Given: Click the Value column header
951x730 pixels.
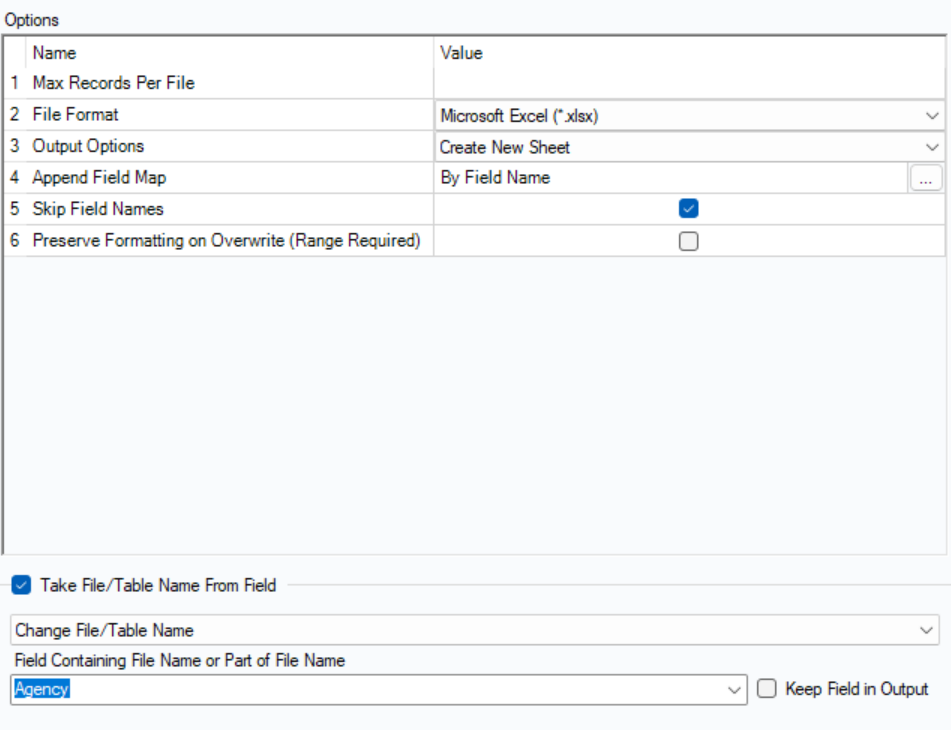Looking at the screenshot, I should [x=461, y=53].
